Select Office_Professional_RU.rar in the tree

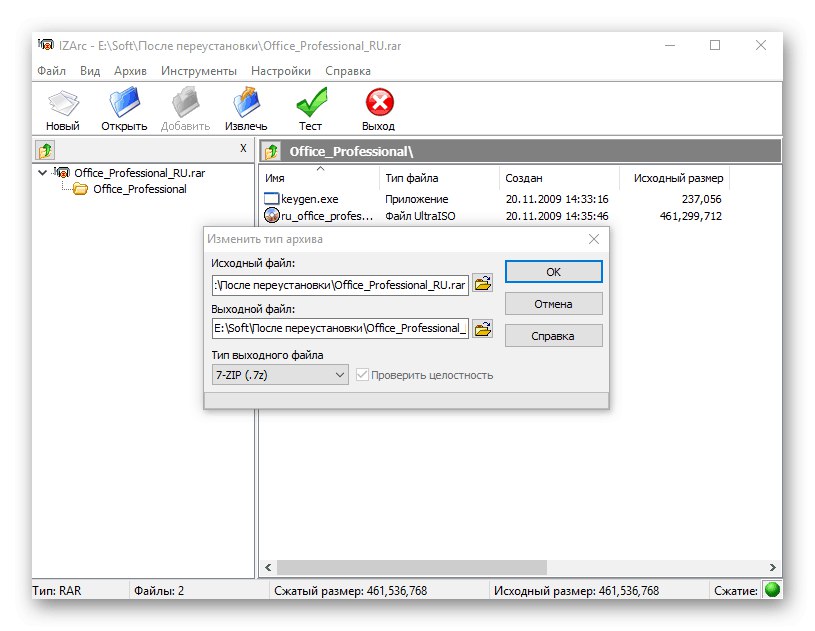(139, 173)
